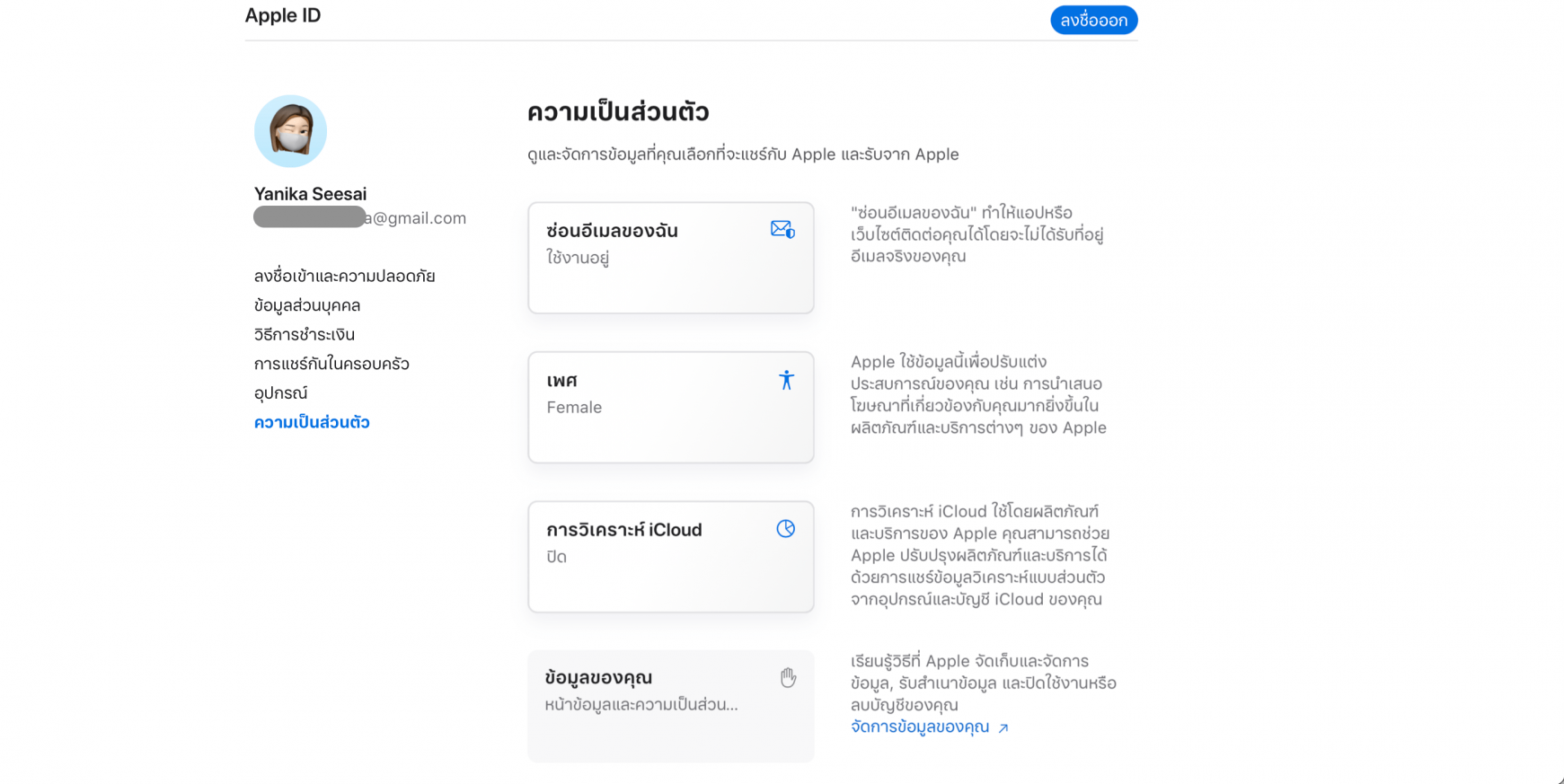Click the จัดการข้อมูลของคุณ link
Viewport: 1564px width, 784px height.
click(x=920, y=727)
